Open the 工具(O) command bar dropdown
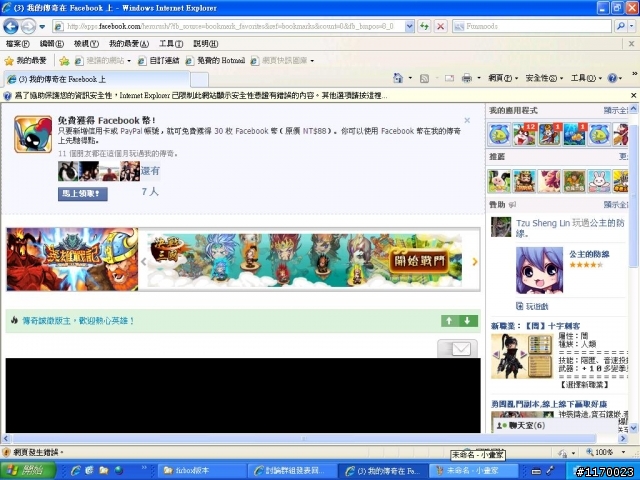Screen dimensions: 640x480 [x=586, y=78]
